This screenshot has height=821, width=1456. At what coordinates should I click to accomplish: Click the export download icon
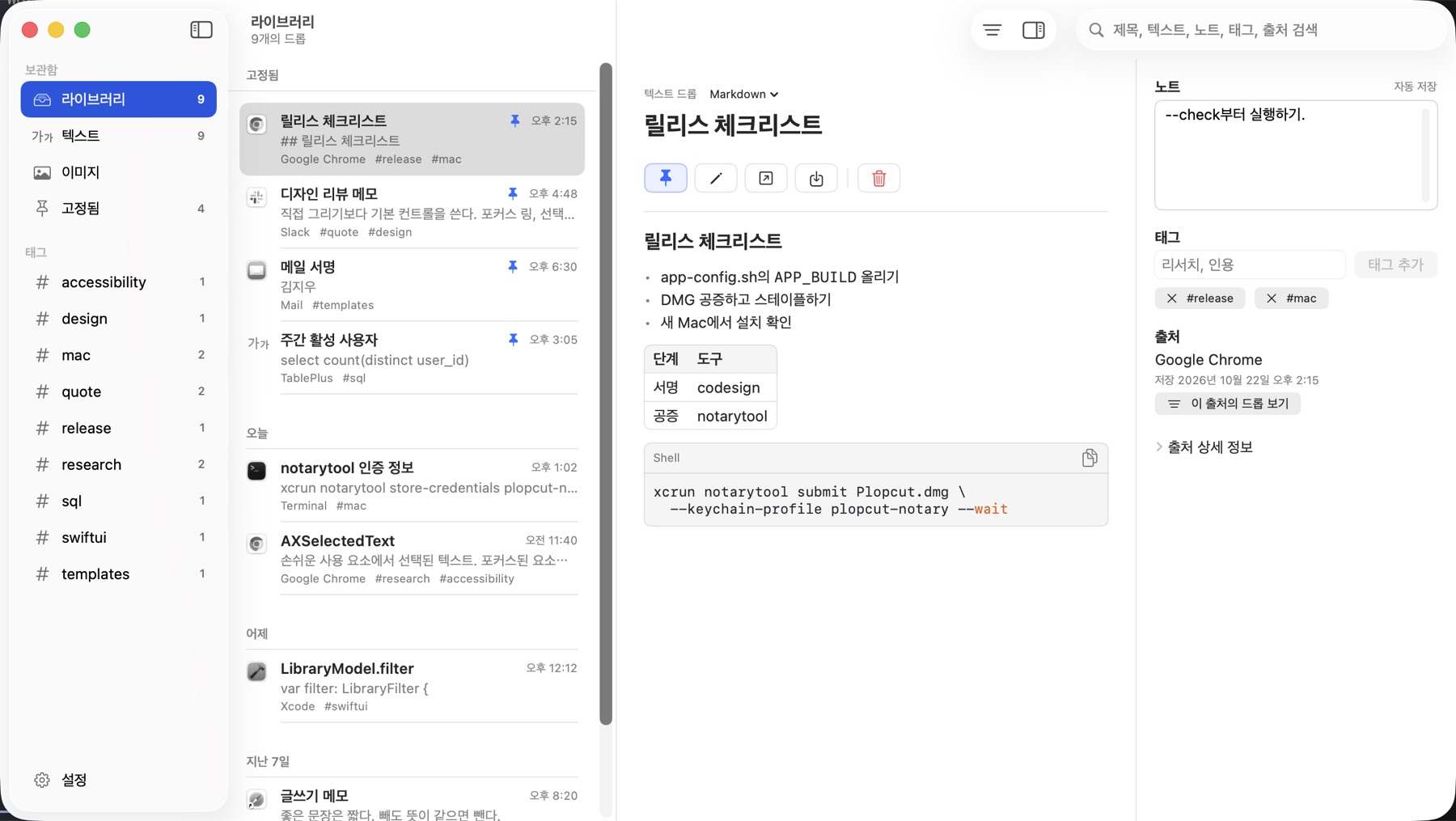pyautogui.click(x=816, y=178)
